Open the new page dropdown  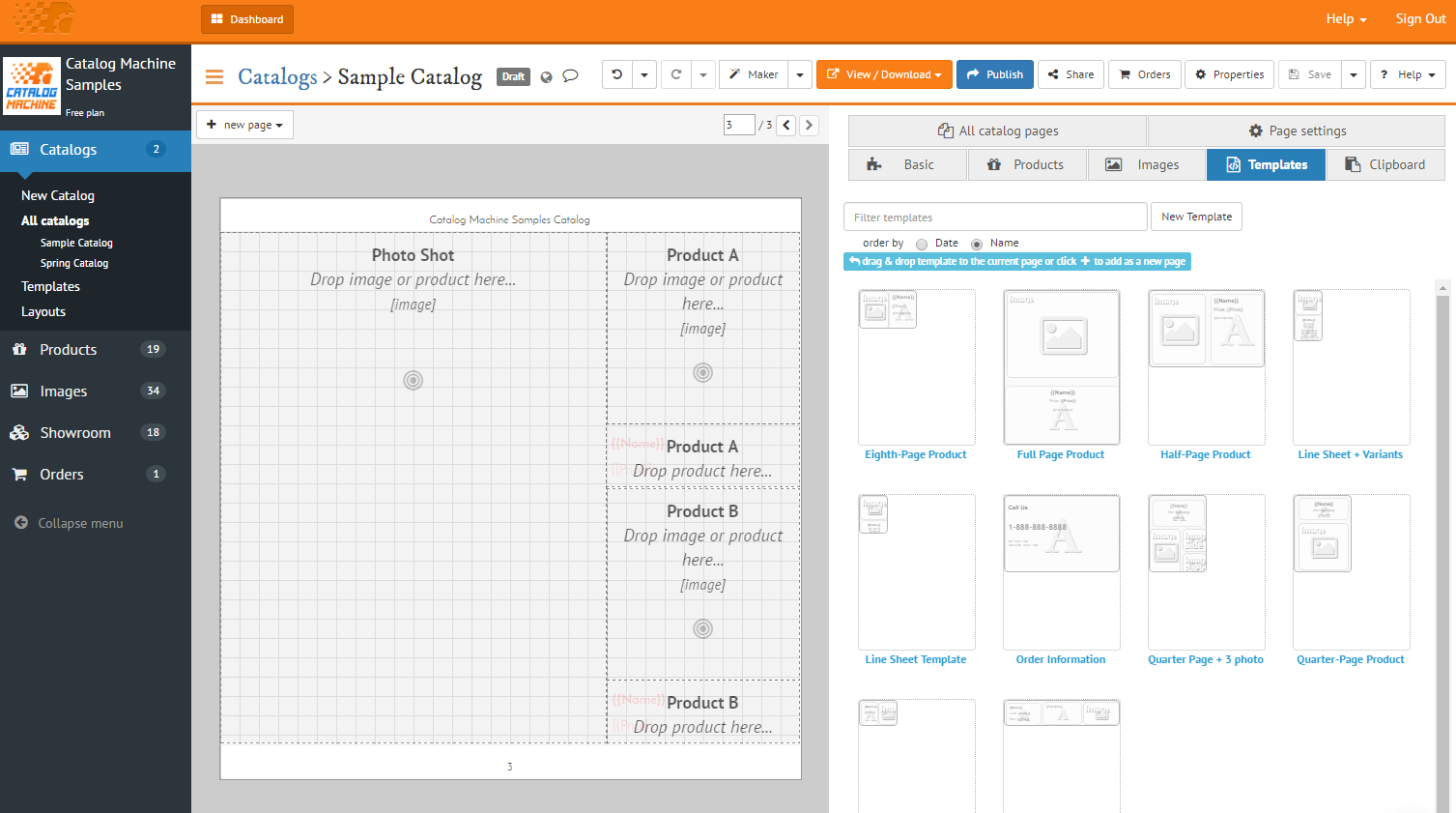(244, 125)
